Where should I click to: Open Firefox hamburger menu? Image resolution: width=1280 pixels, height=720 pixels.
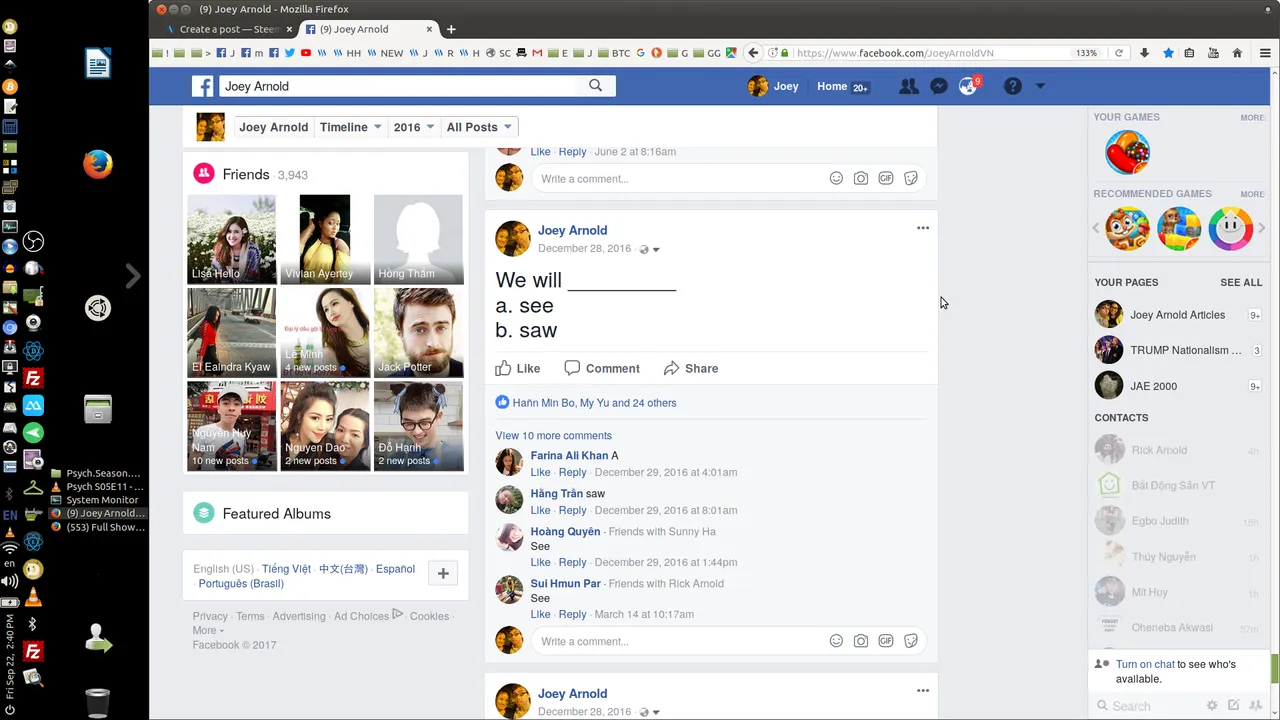[1265, 53]
